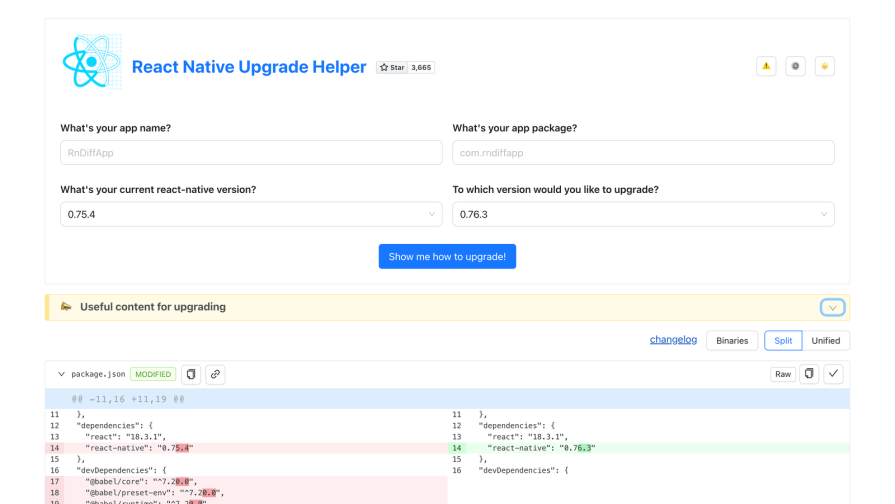Open settings with the gear icon

(x=795, y=66)
